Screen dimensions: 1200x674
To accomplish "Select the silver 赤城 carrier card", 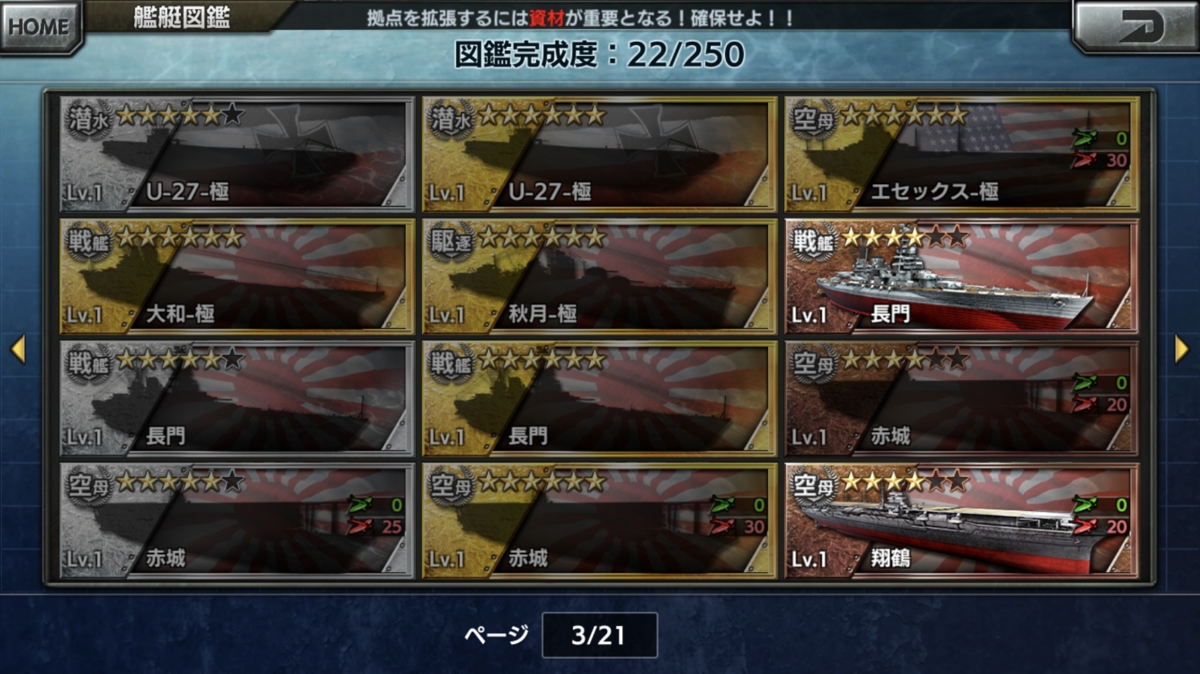I will (x=237, y=521).
